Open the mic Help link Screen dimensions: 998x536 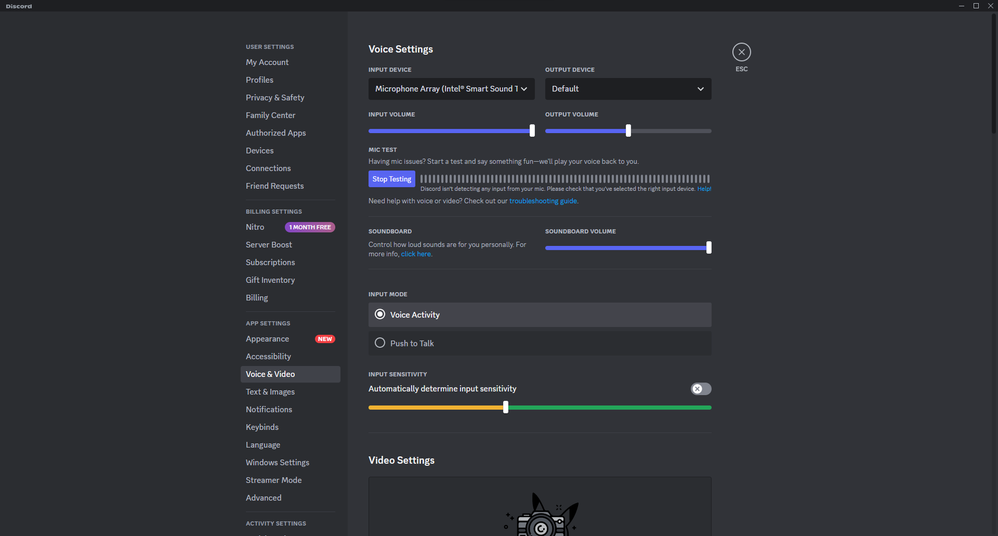point(704,189)
